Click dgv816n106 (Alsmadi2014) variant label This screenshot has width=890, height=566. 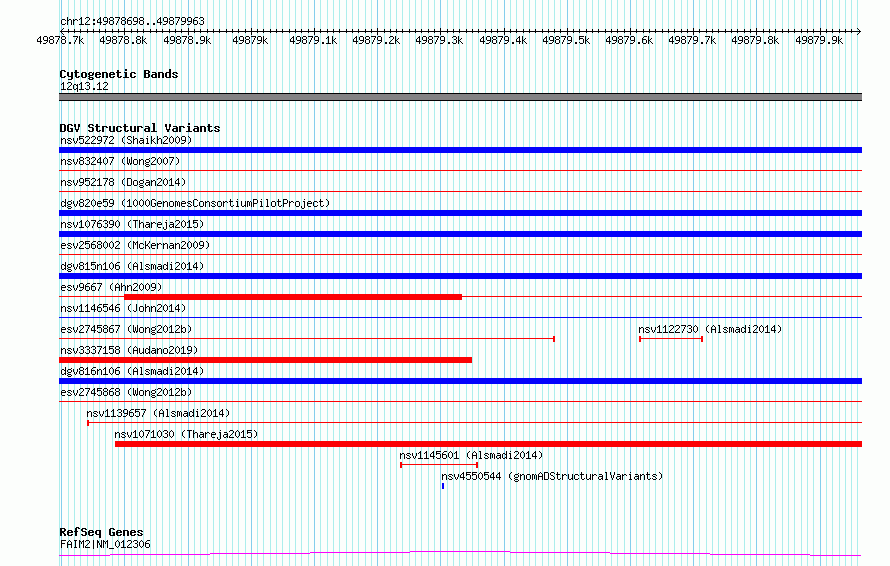132,371
